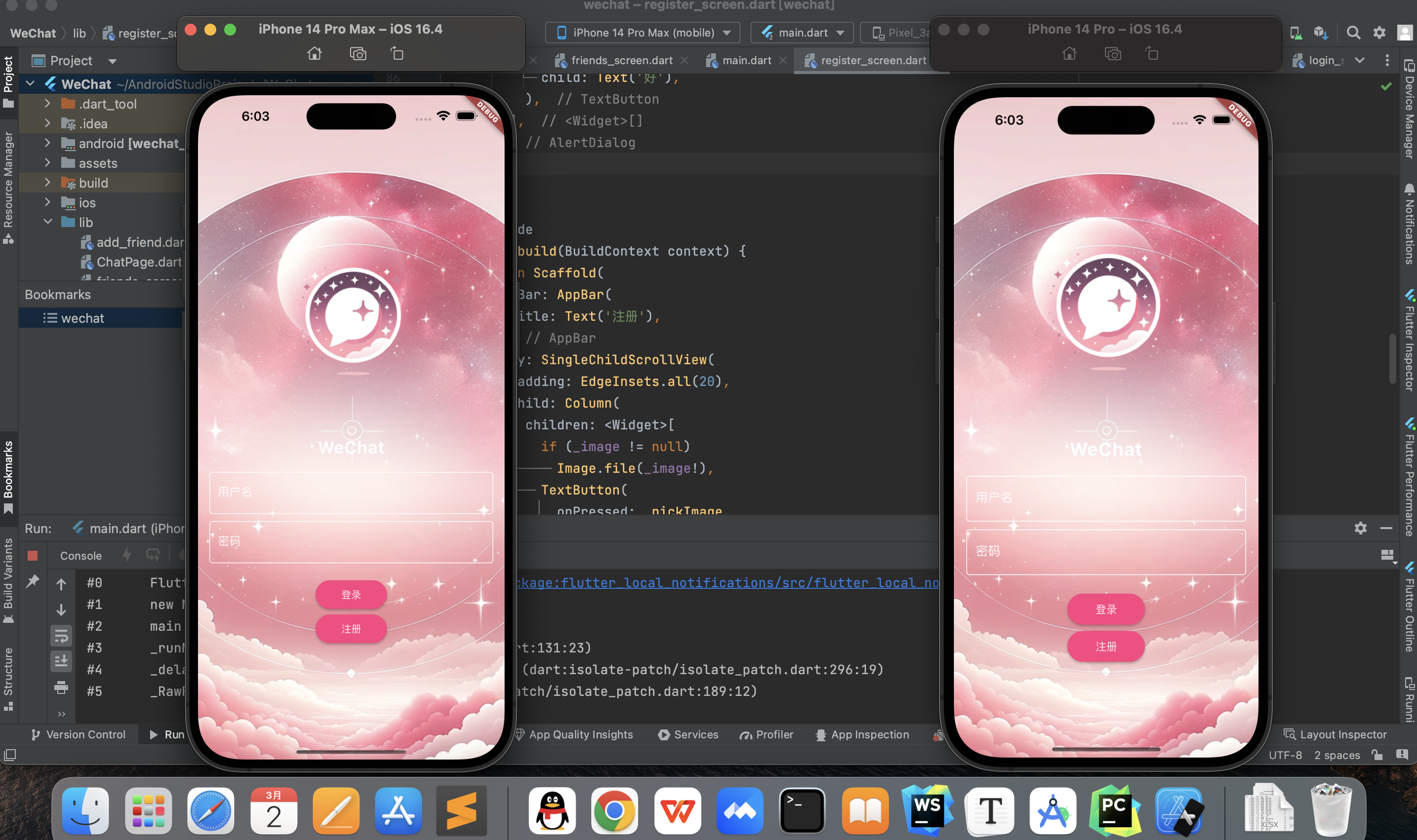Open the flutter_local_notifications package link
Viewport: 1417px width, 840px height.
pyautogui.click(x=727, y=582)
